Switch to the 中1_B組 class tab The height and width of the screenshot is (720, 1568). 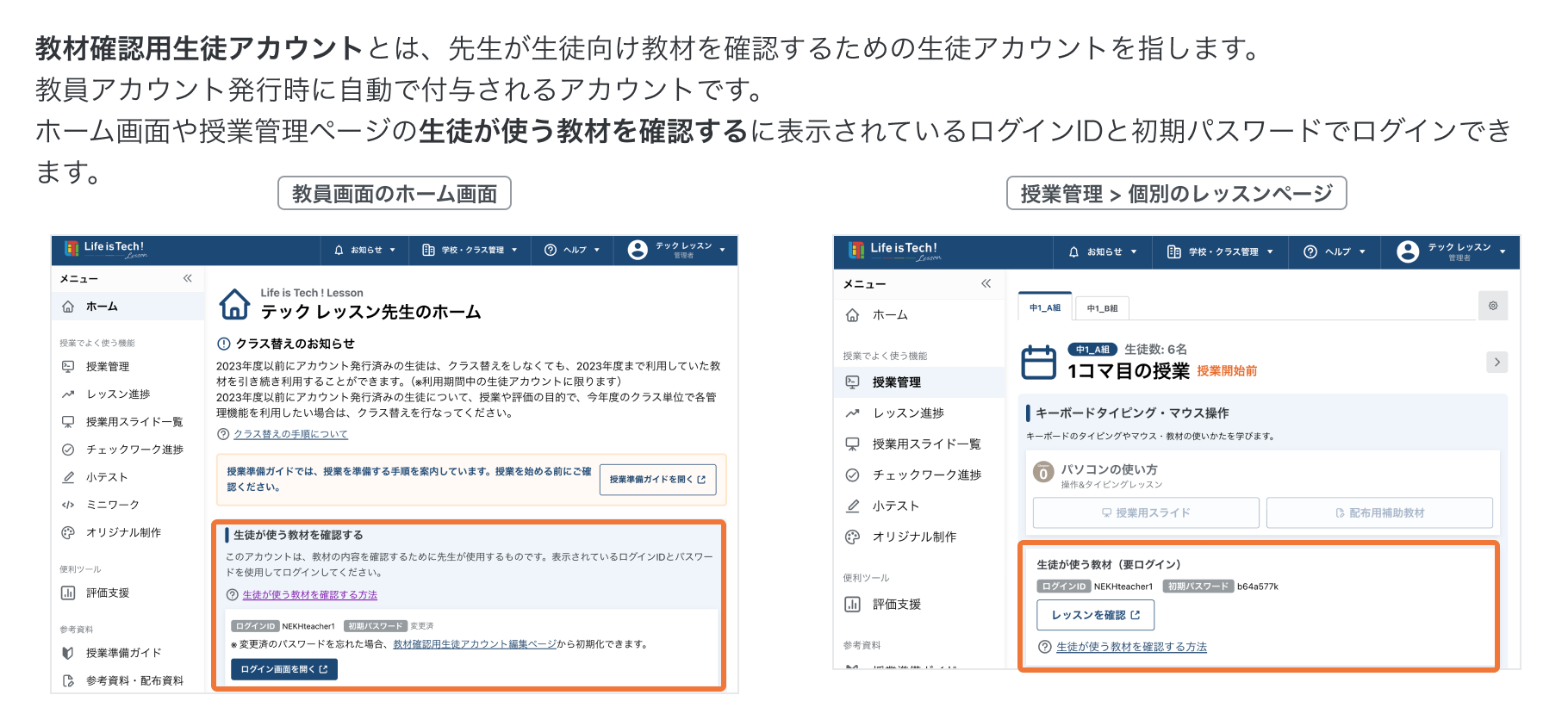[x=1102, y=308]
